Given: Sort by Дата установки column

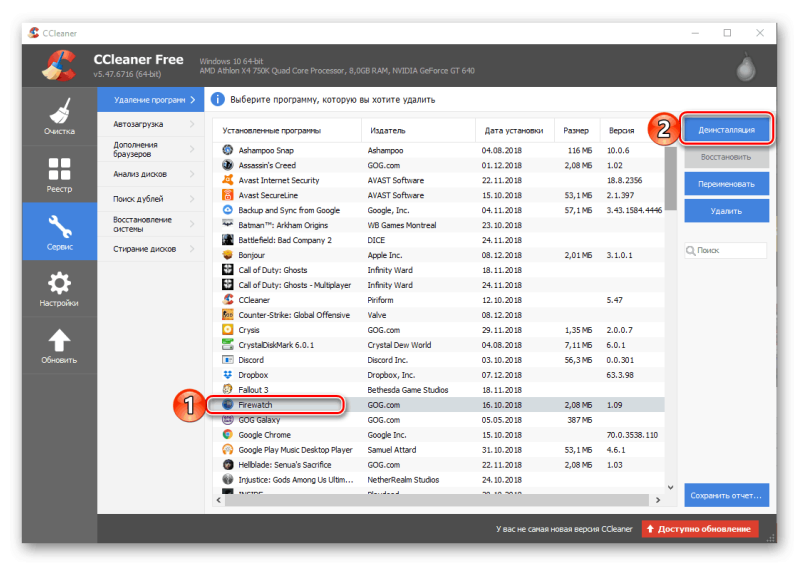Looking at the screenshot, I should coord(515,131).
